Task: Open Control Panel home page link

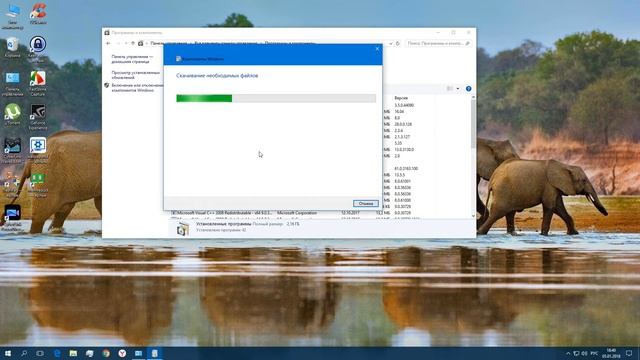Action: (x=132, y=59)
